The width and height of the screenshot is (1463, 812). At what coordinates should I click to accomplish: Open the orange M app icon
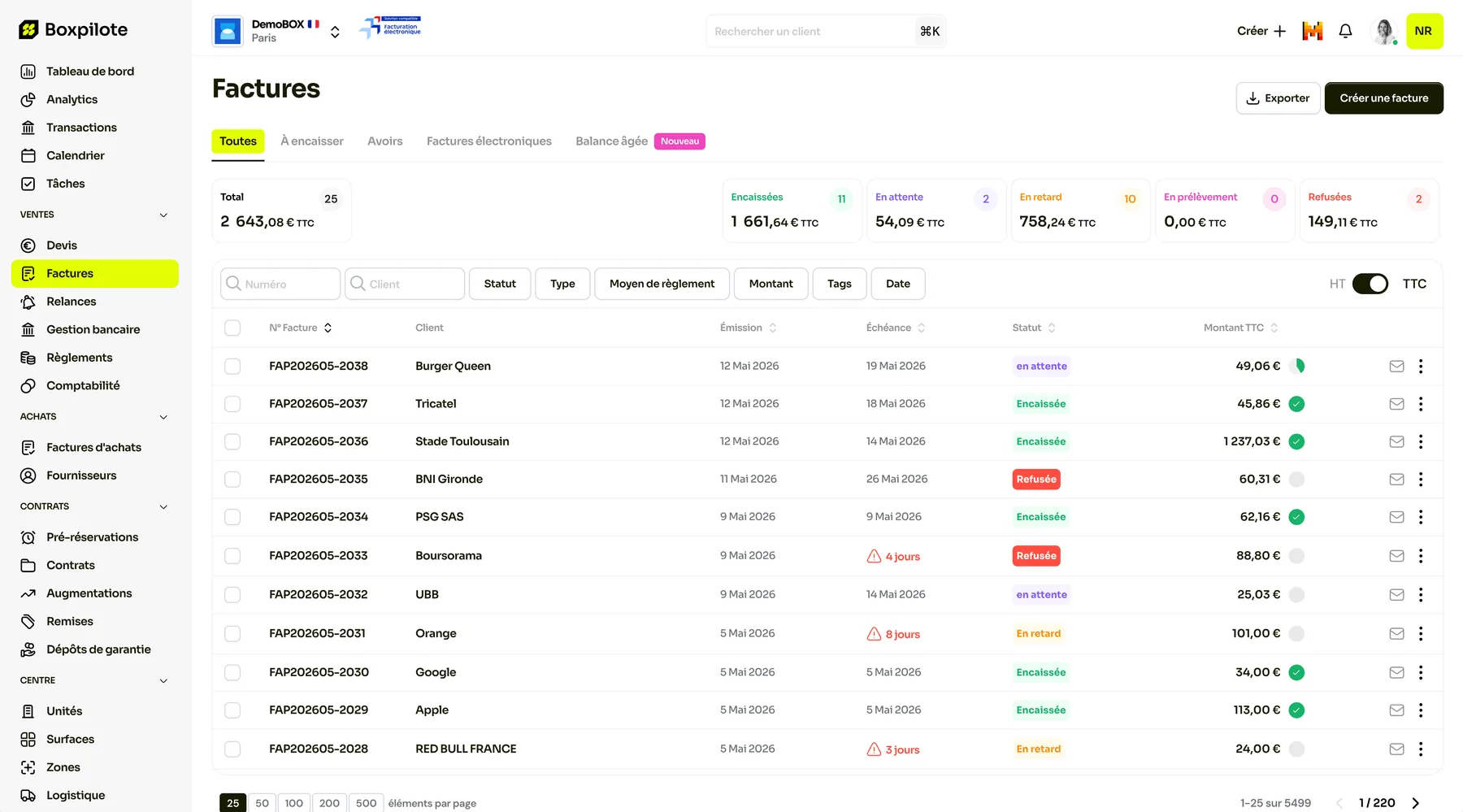pos(1313,31)
